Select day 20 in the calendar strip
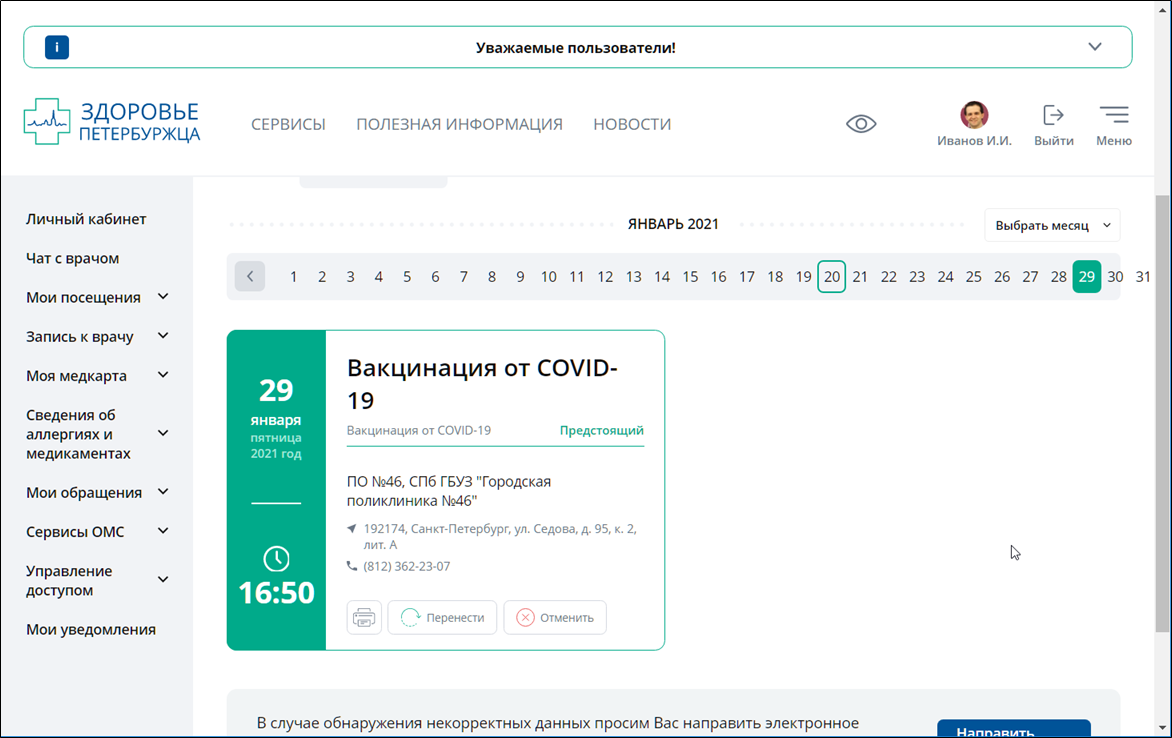The image size is (1172, 738). click(831, 277)
